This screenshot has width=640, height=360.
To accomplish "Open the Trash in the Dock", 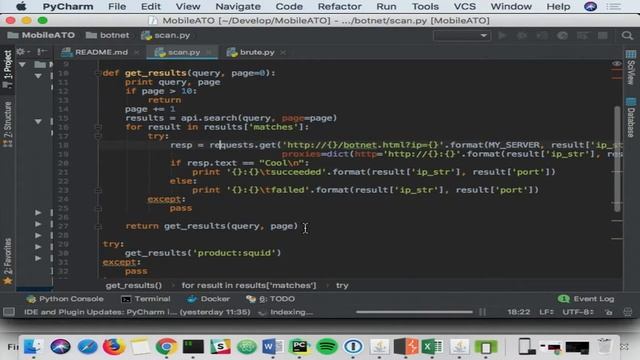I will tap(604, 347).
